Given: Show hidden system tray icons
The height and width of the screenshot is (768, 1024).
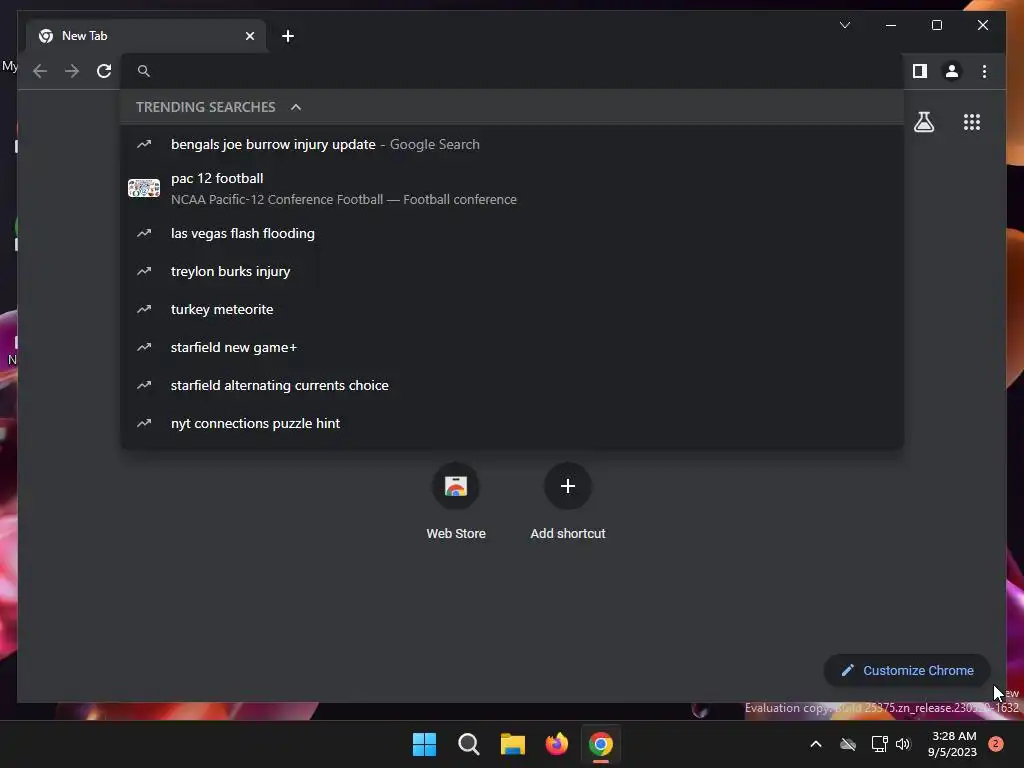Looking at the screenshot, I should (x=816, y=744).
